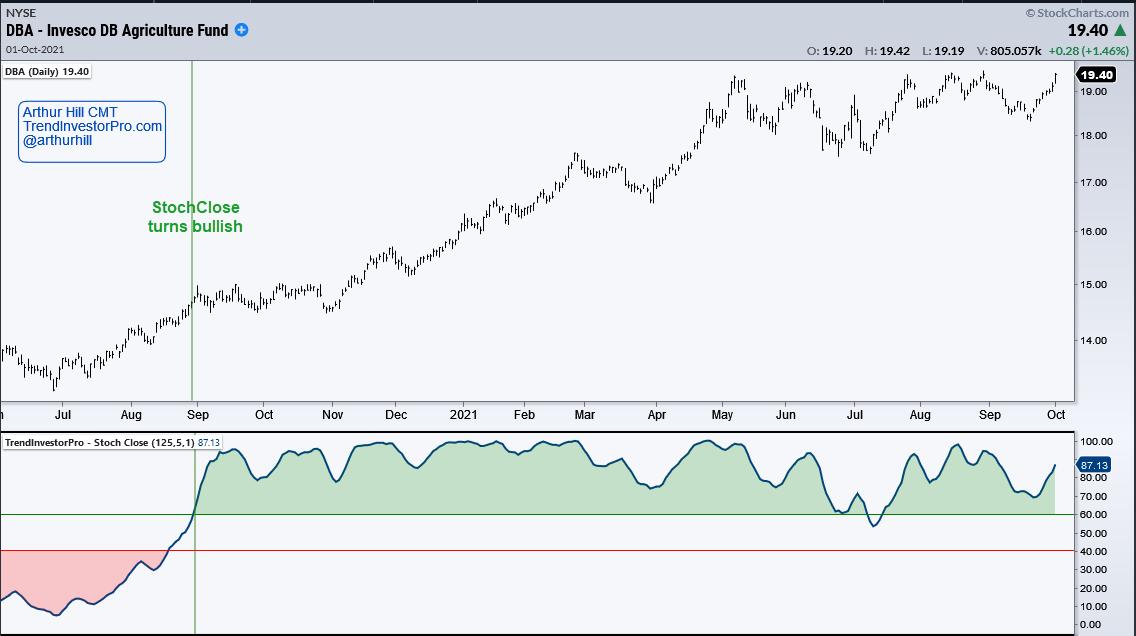1136x636 pixels.
Task: Click the May label on the date axis
Action: click(x=721, y=414)
